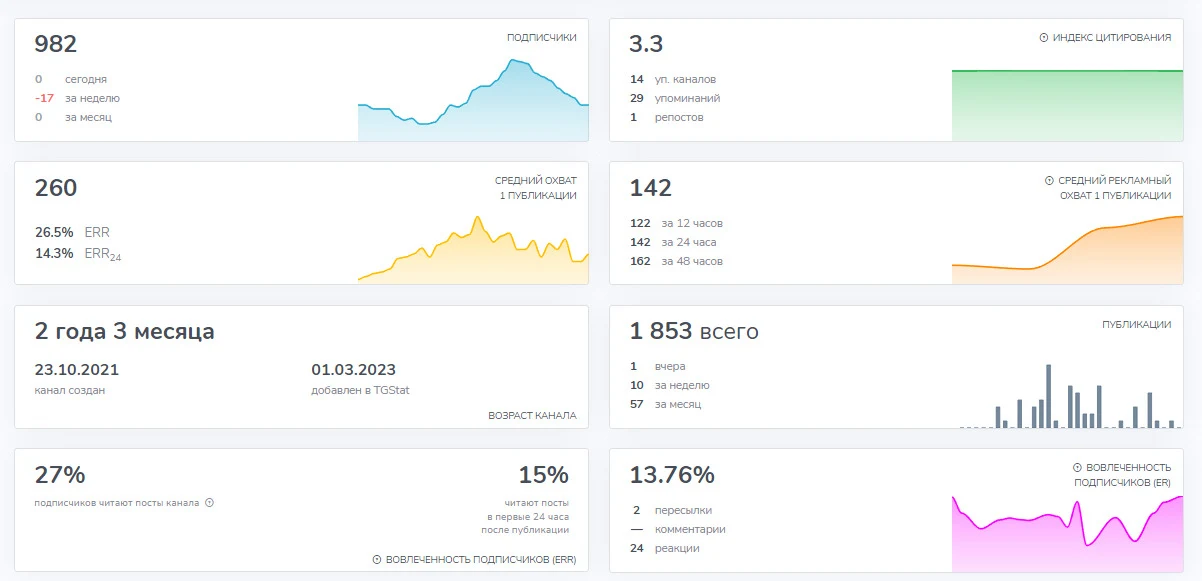Click the 57 monthly publications value
The height and width of the screenshot is (581, 1202).
click(637, 404)
